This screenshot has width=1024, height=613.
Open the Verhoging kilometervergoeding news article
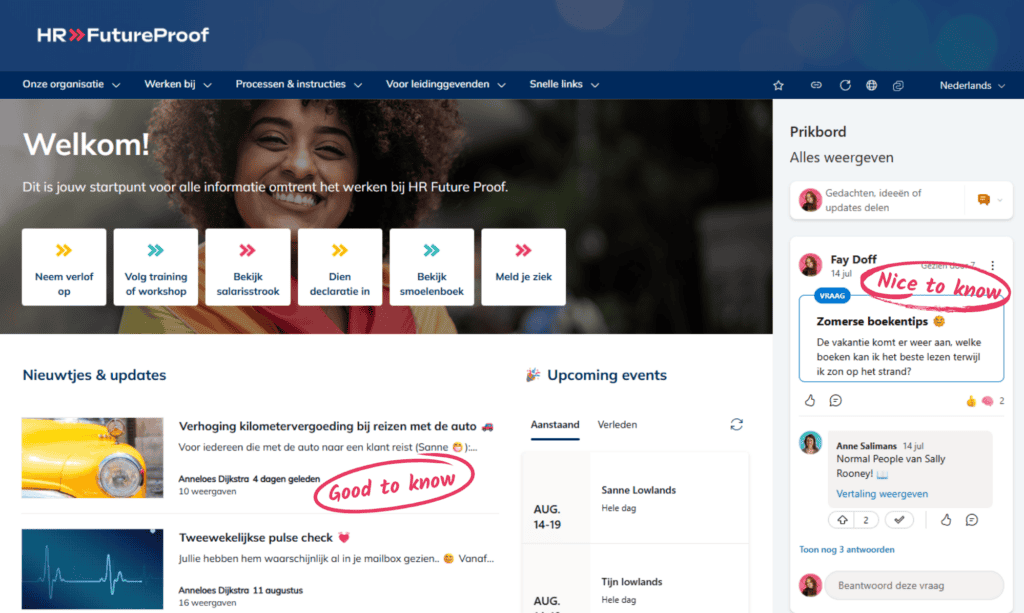coord(336,426)
